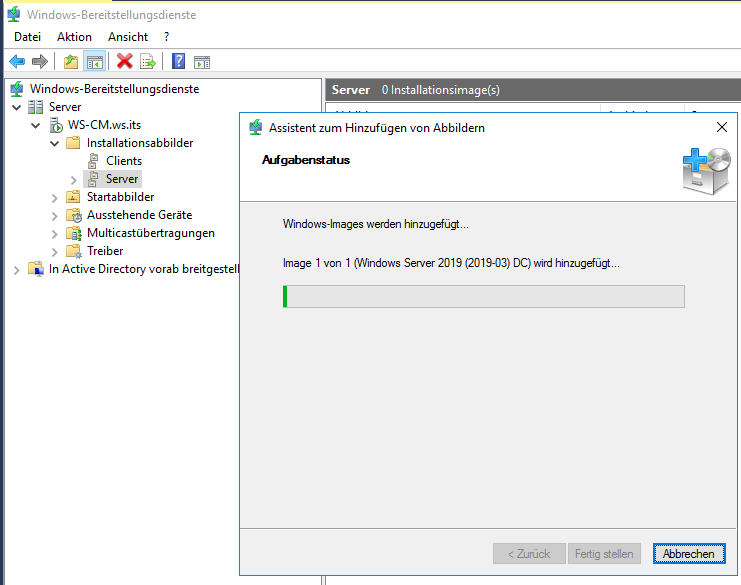Screen dimensions: 741x585
Task: Close the image wizard dialog
Action: click(x=722, y=127)
